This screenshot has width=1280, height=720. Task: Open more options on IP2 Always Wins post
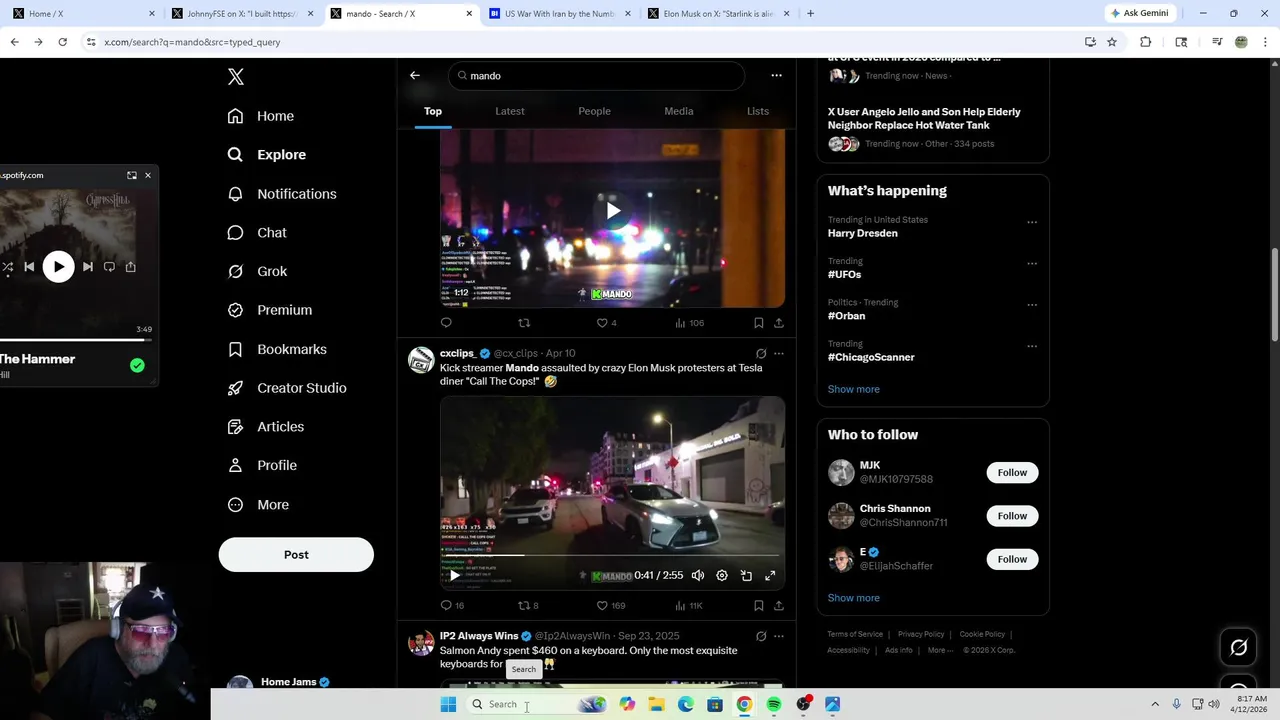(779, 636)
